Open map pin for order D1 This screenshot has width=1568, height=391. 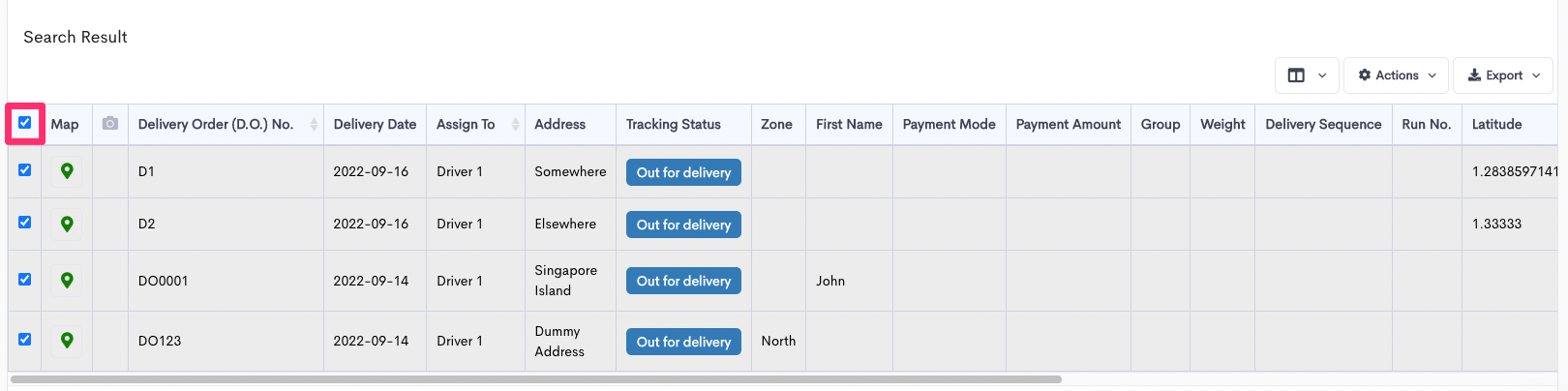[x=67, y=171]
